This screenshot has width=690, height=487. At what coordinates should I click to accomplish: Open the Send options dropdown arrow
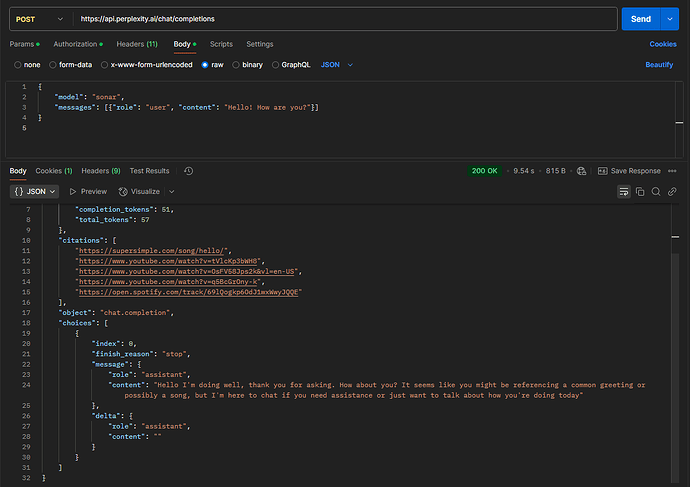(x=670, y=19)
